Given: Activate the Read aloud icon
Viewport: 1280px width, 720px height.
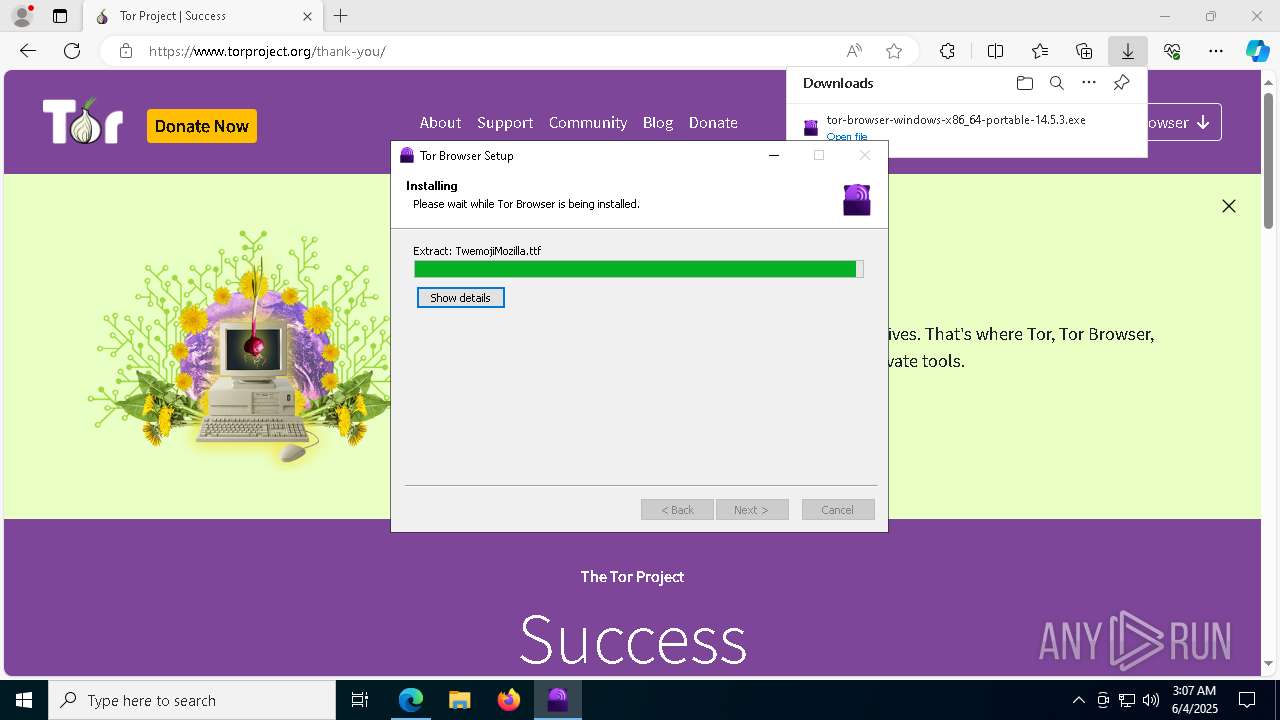Looking at the screenshot, I should click(x=854, y=51).
